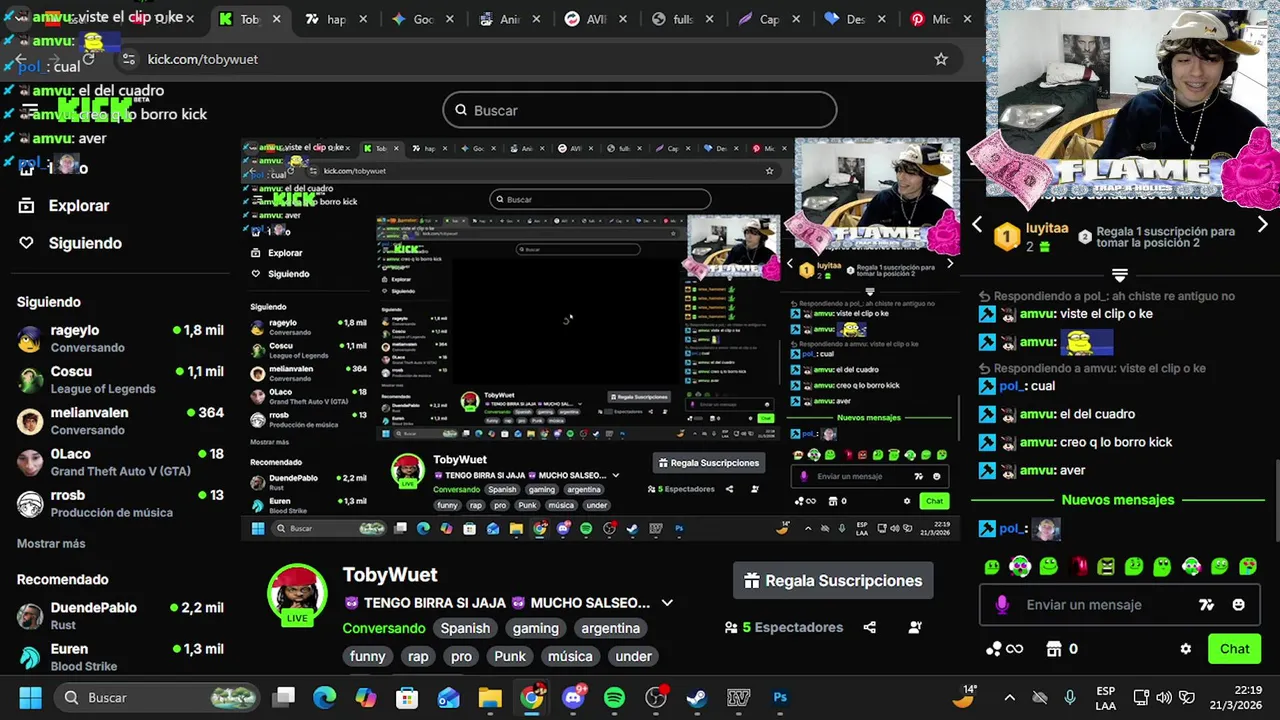Jump to Nuevos mensajes in chat
Viewport: 1280px width, 720px height.
1118,500
